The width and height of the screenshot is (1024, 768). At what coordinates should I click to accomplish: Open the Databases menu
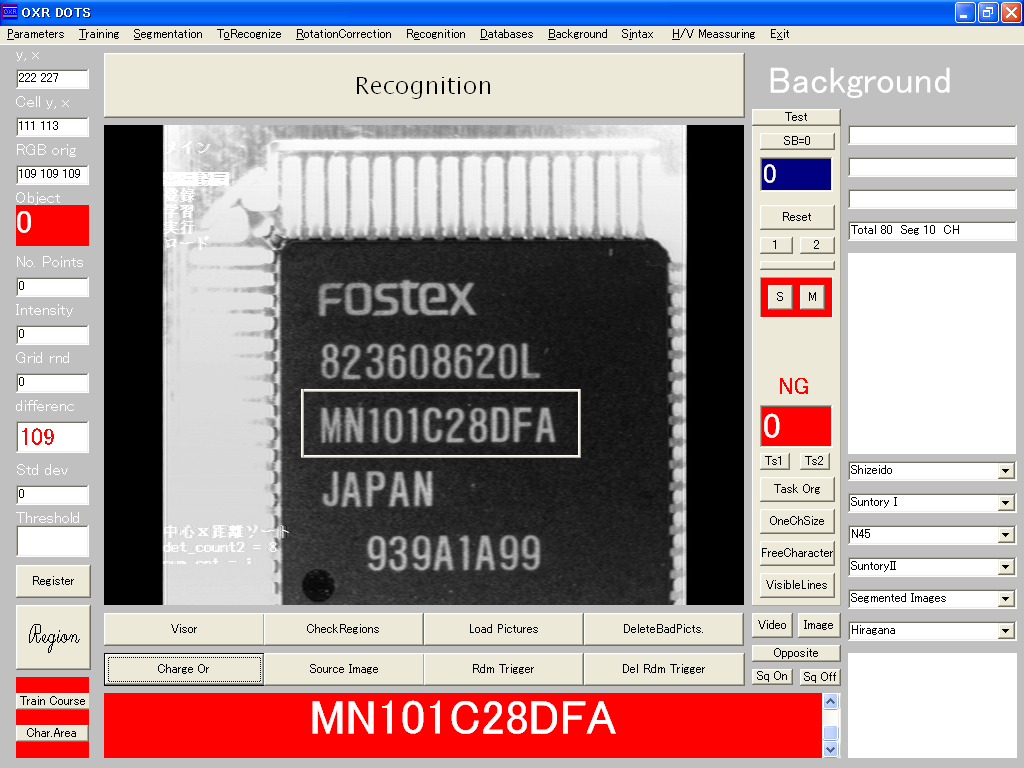coord(506,34)
